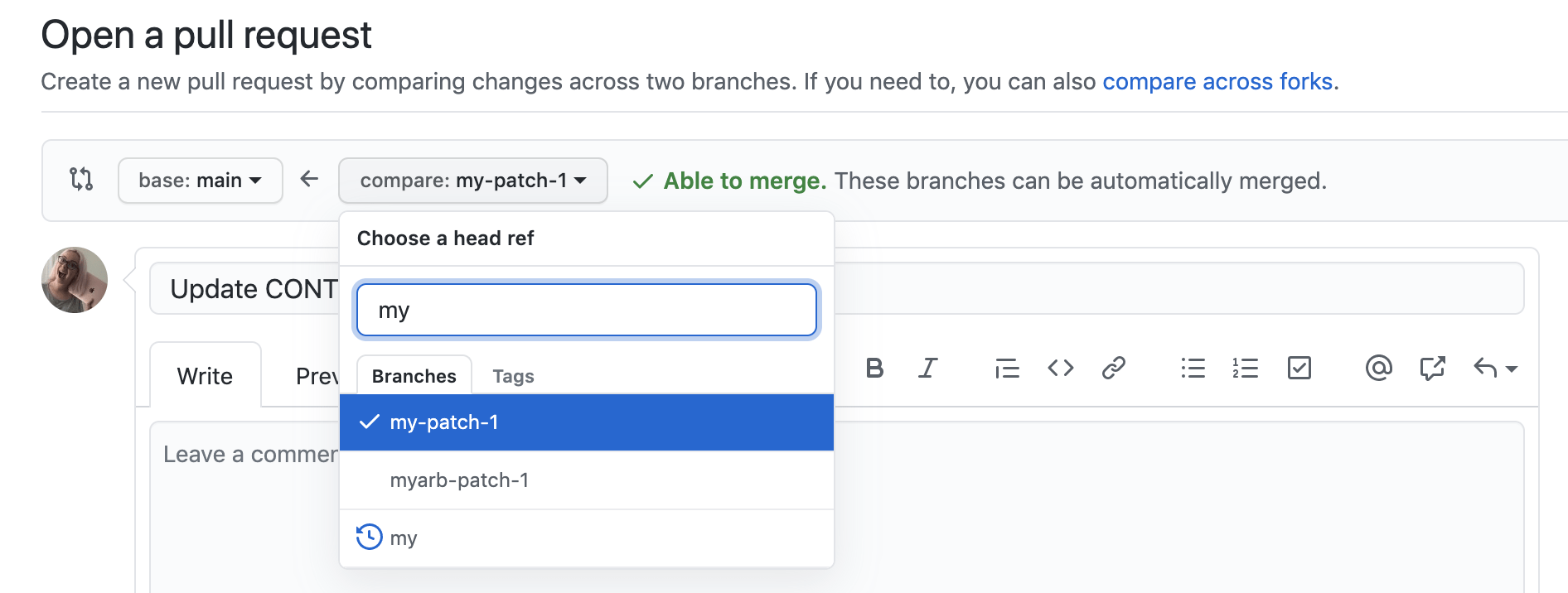Viewport: 1568px width, 593px height.
Task: Insert a bulleted list
Action: [x=1193, y=369]
